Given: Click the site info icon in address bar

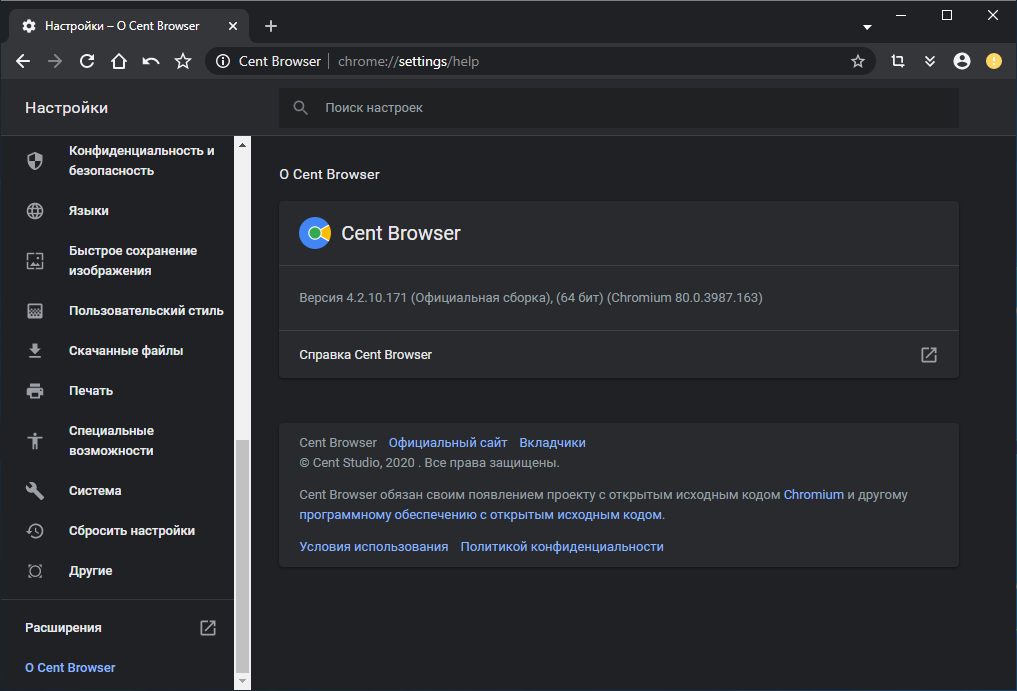Looking at the screenshot, I should [223, 62].
